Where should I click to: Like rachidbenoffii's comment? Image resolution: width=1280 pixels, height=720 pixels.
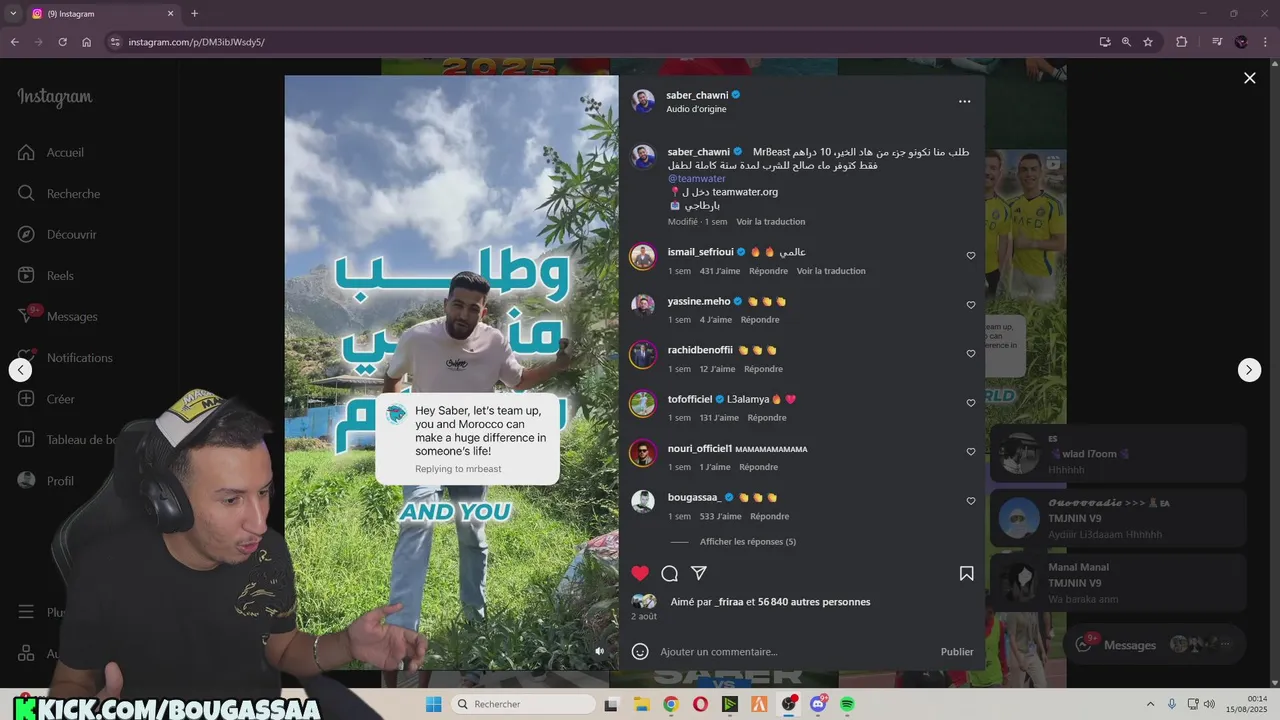[970, 354]
